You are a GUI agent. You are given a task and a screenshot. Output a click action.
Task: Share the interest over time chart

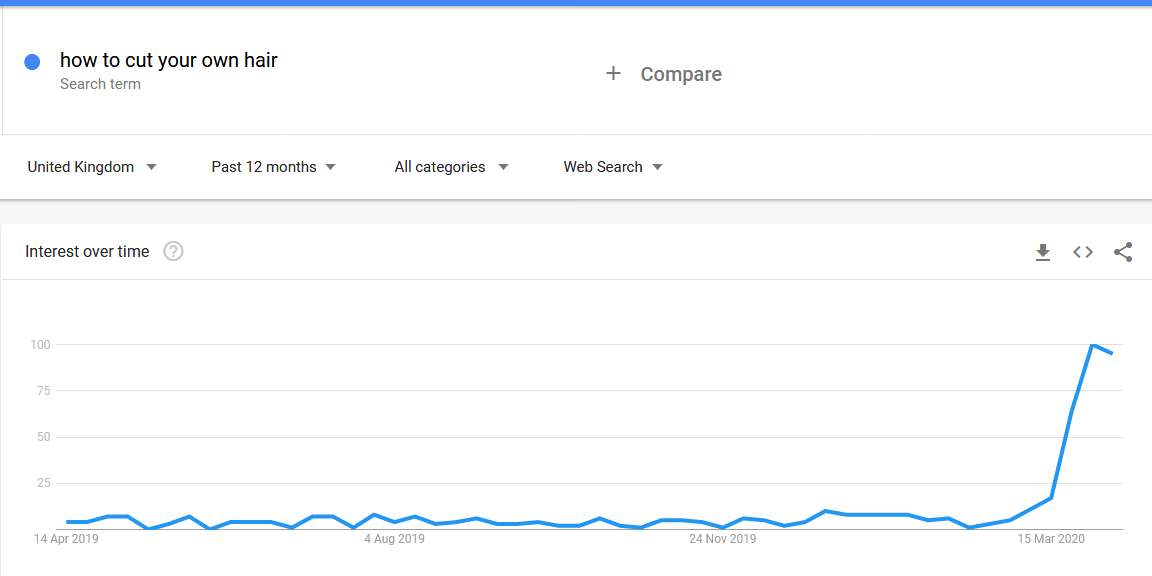coord(1123,252)
